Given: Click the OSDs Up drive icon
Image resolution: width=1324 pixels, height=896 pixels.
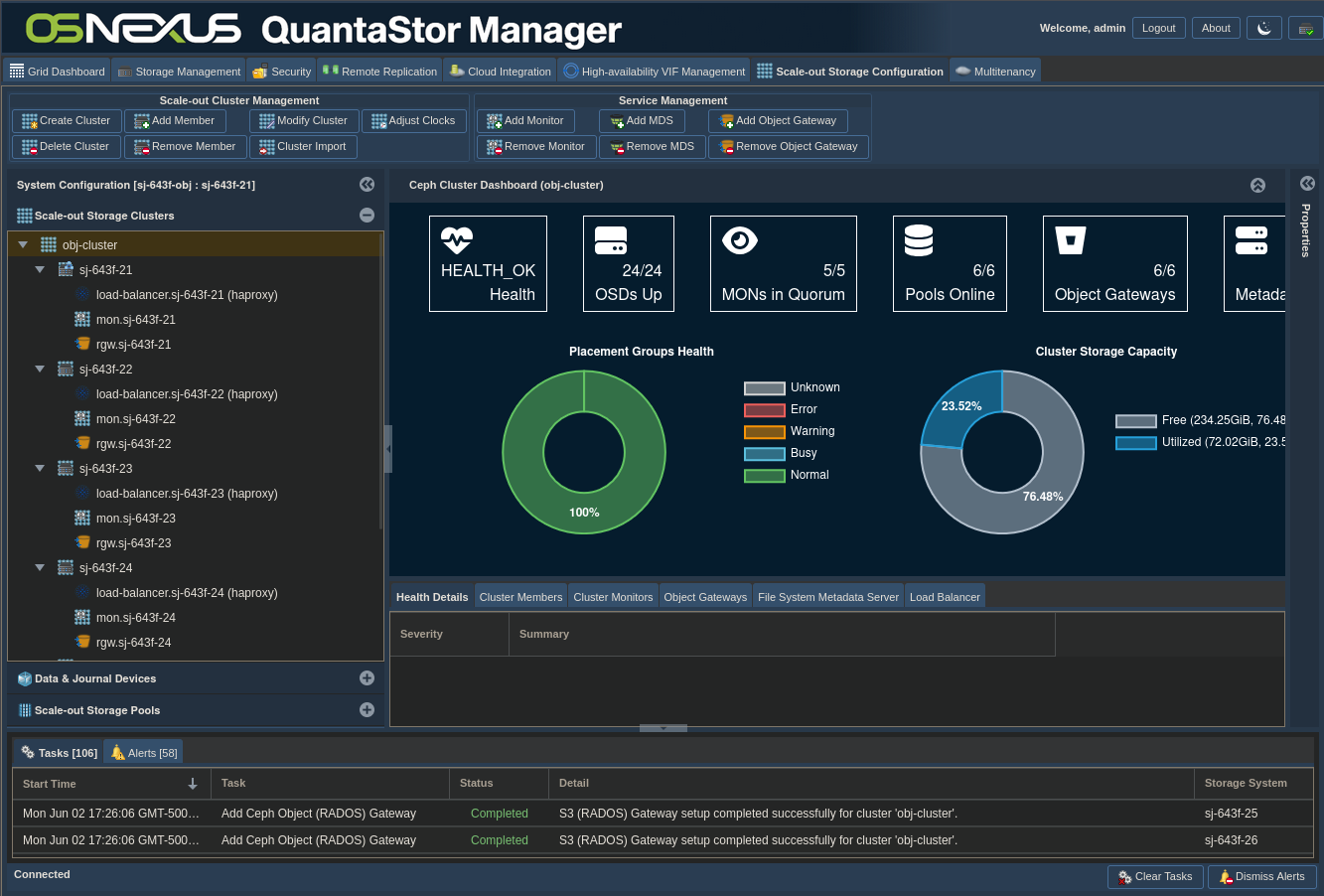Looking at the screenshot, I should click(x=610, y=240).
